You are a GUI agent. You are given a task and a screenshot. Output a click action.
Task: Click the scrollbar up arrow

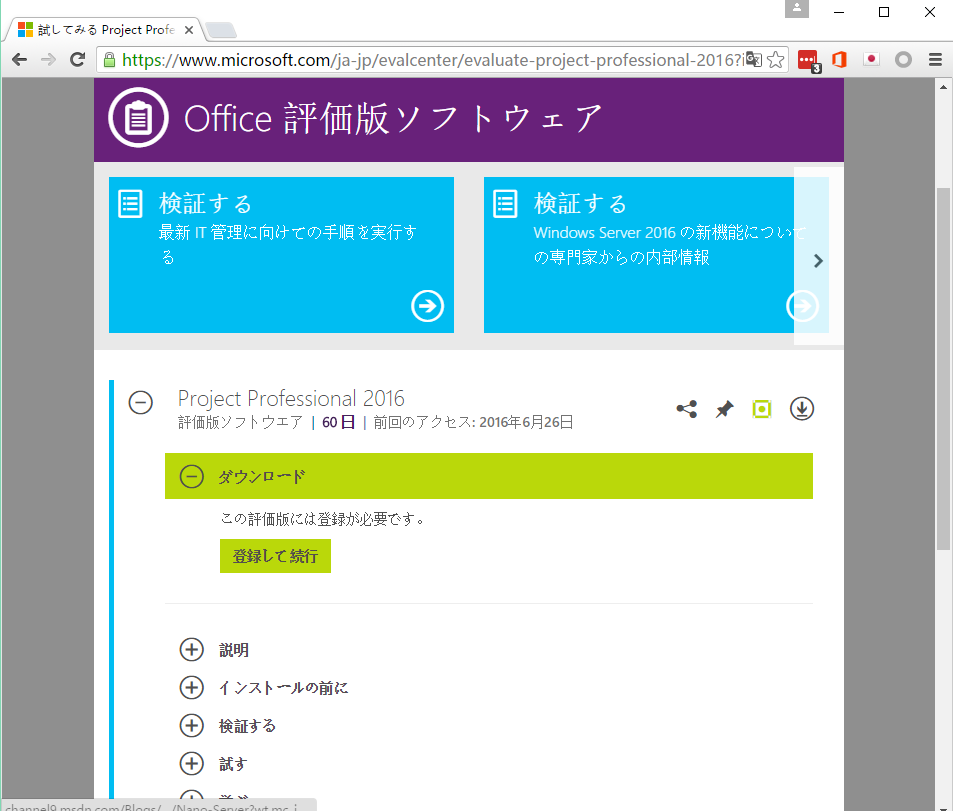[x=943, y=87]
